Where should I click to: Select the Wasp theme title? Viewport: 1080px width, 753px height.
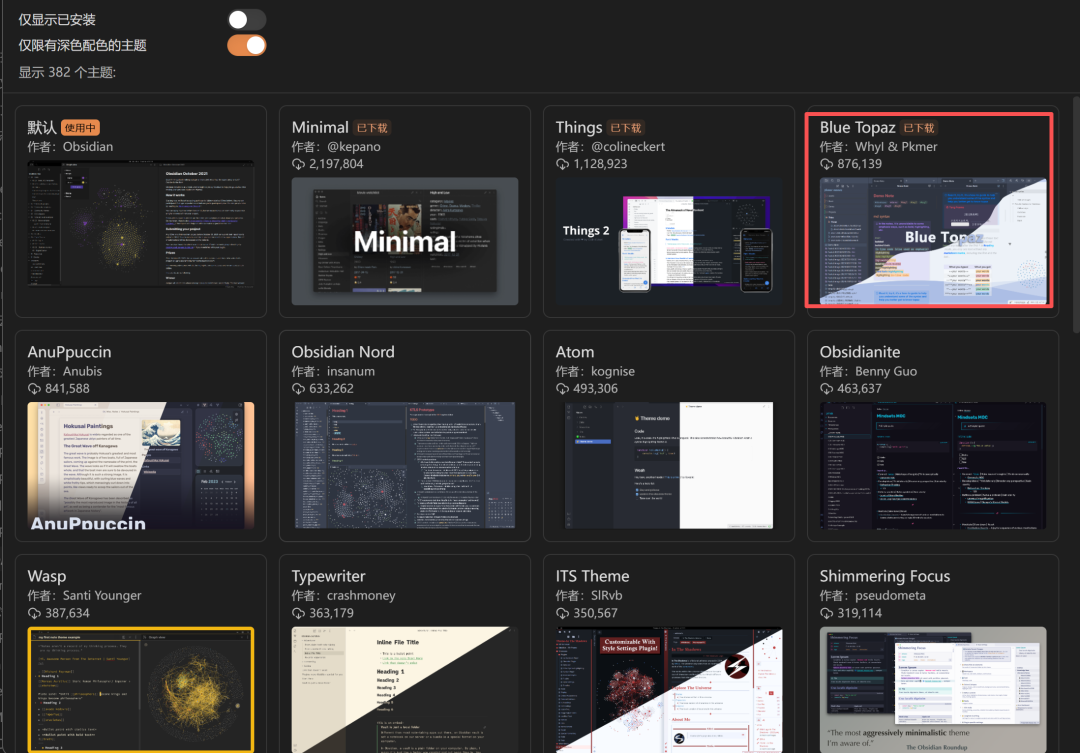click(47, 577)
